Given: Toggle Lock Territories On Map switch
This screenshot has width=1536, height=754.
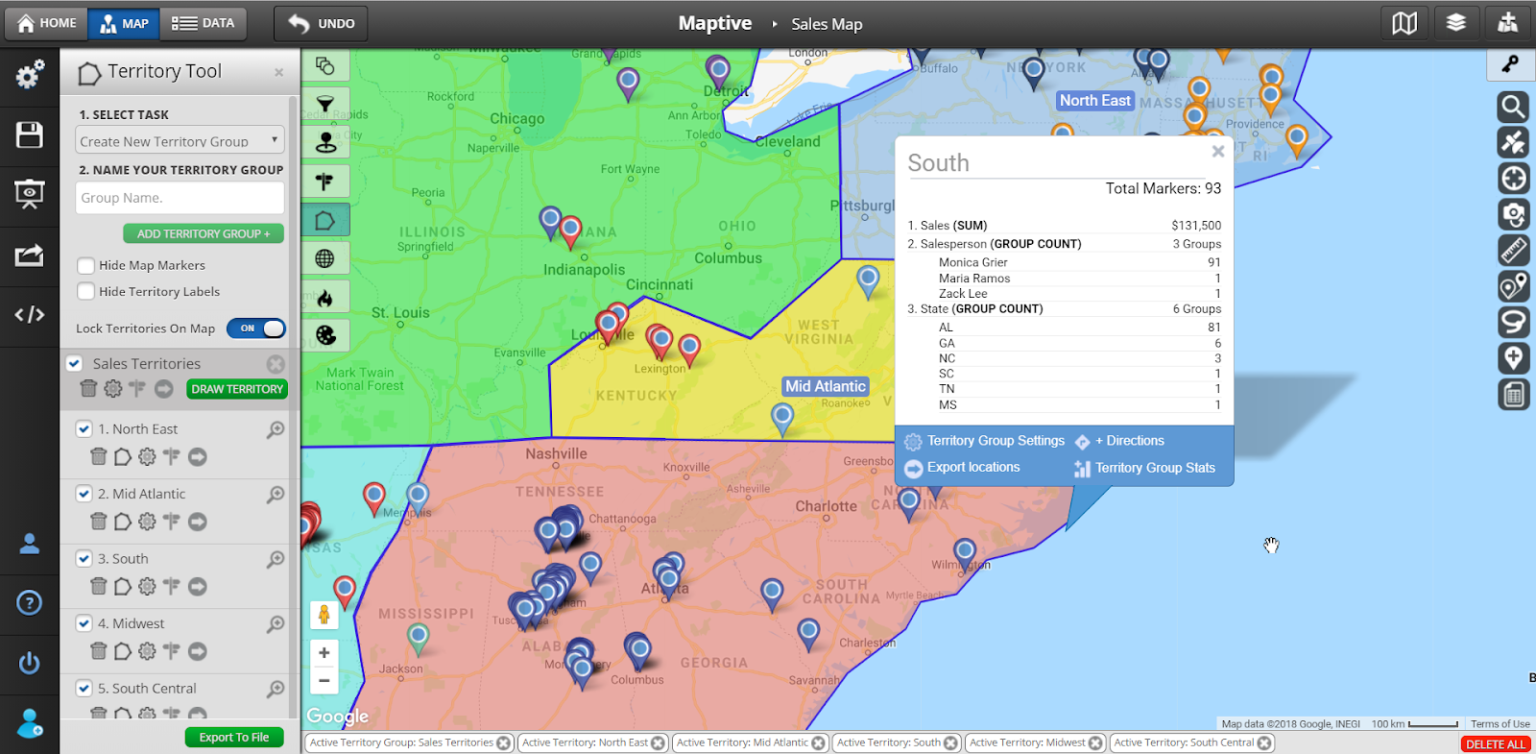Looking at the screenshot, I should pyautogui.click(x=256, y=328).
